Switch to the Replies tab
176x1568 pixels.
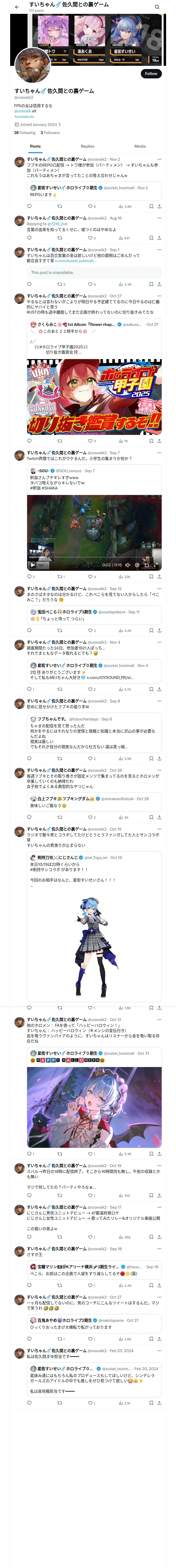pos(87,146)
